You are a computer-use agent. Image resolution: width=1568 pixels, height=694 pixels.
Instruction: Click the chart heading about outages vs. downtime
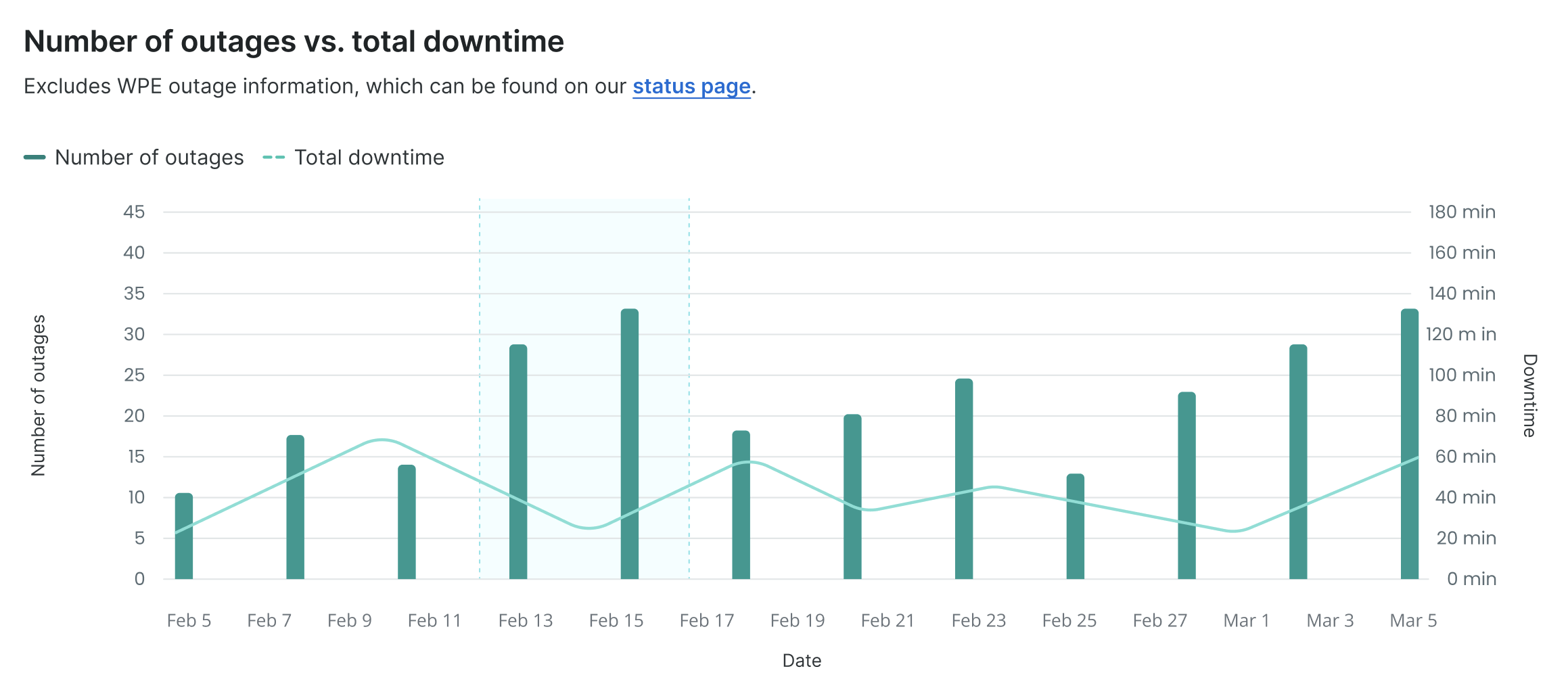pos(294,42)
